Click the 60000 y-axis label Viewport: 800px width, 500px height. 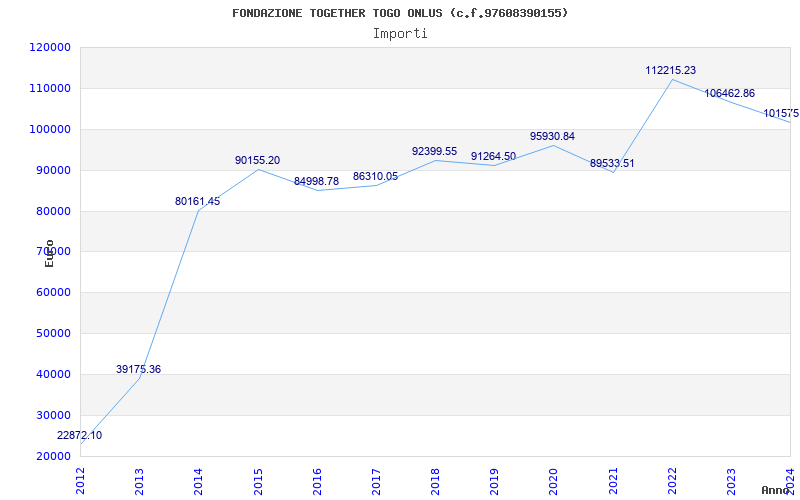[53, 292]
